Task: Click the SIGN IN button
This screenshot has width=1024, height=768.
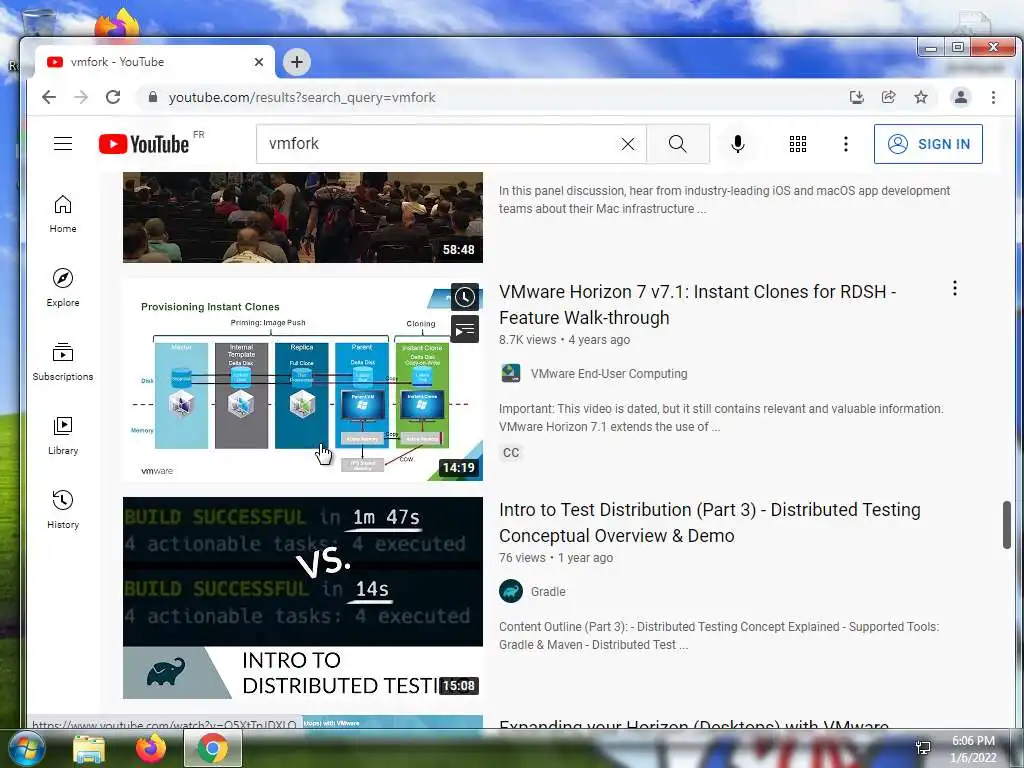Action: point(928,144)
